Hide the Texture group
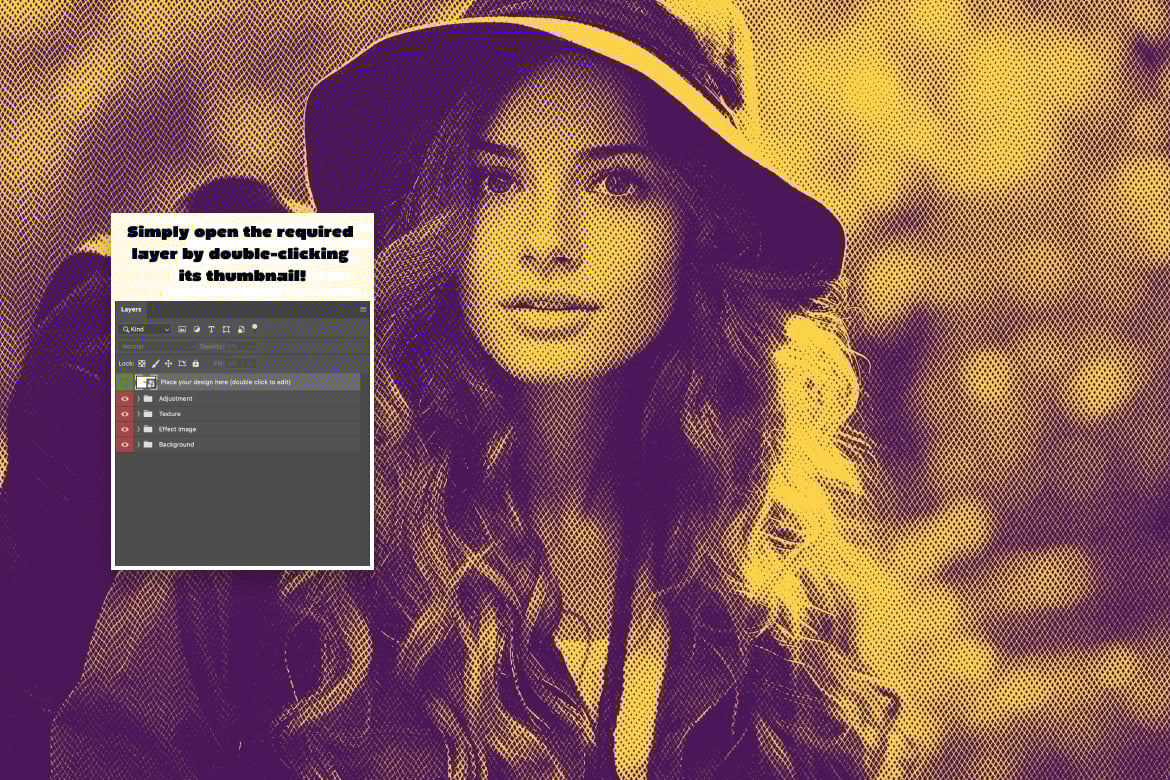Image resolution: width=1170 pixels, height=780 pixels. tap(125, 414)
